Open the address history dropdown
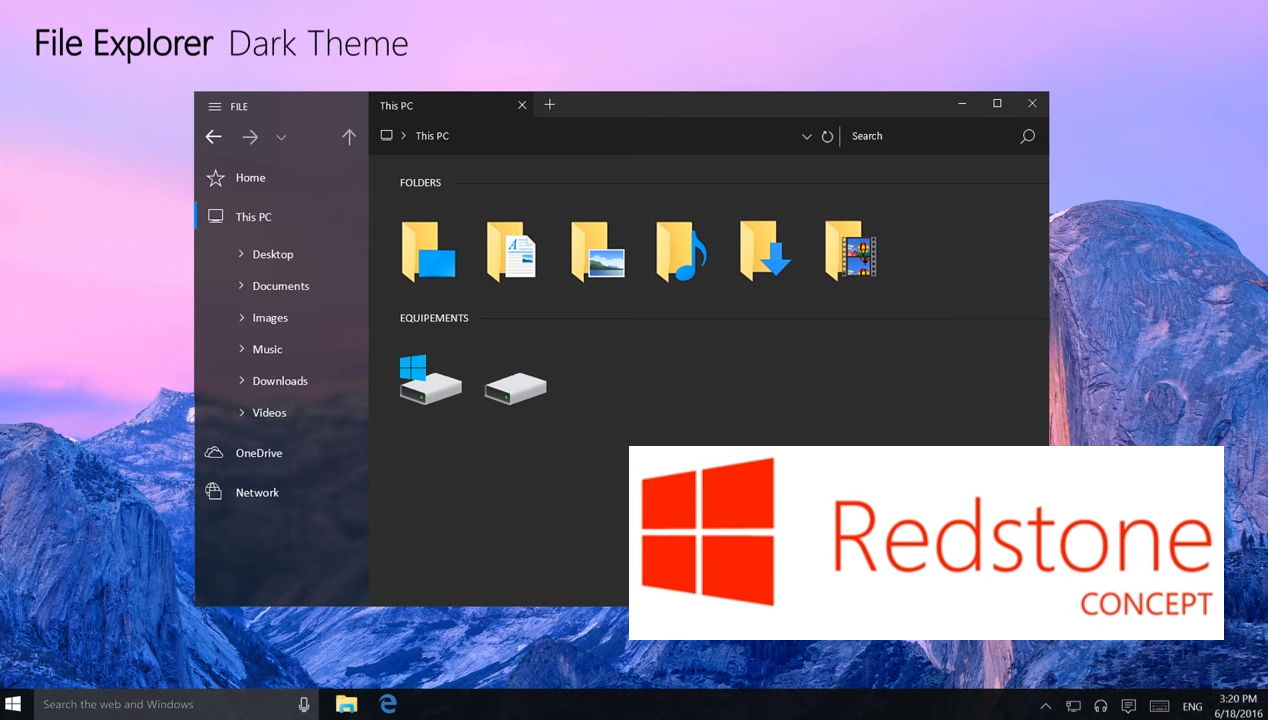The height and width of the screenshot is (720, 1268). [x=807, y=137]
